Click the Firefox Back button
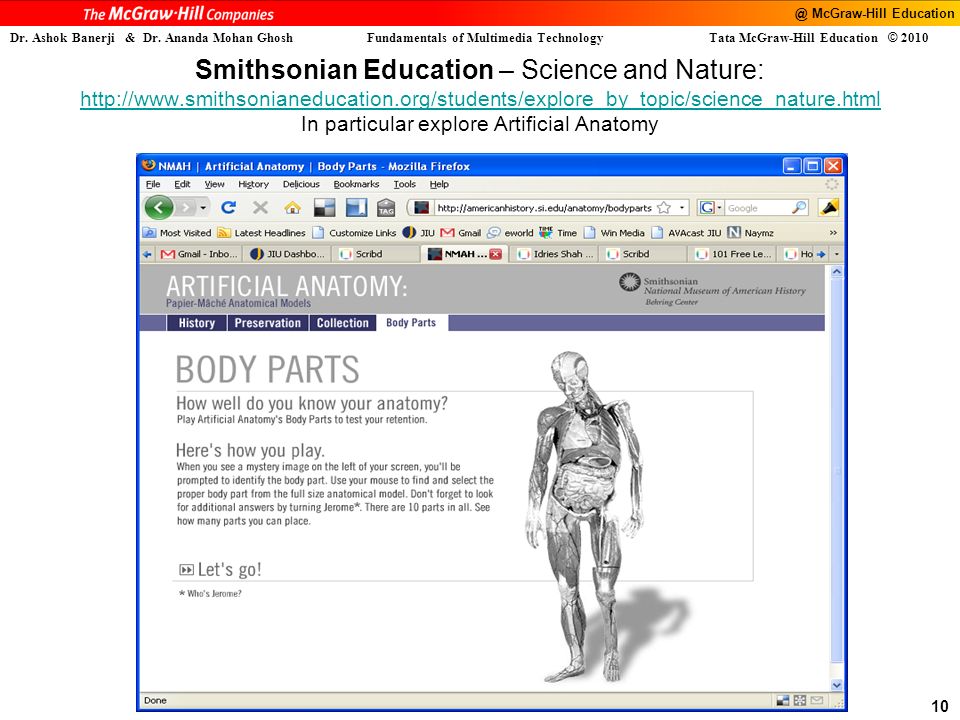 (x=159, y=208)
